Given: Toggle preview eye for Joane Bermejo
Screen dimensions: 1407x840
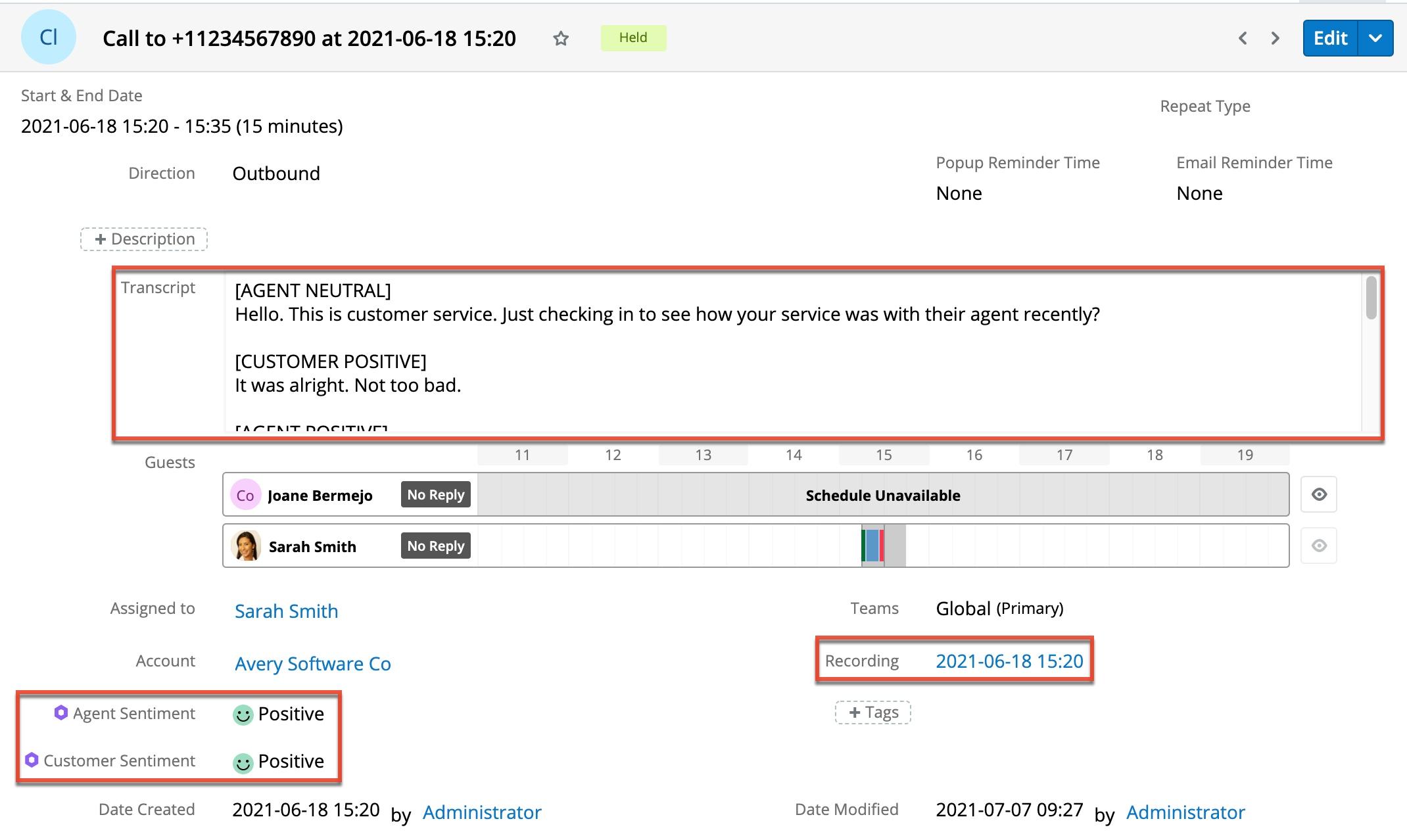Looking at the screenshot, I should pos(1319,495).
